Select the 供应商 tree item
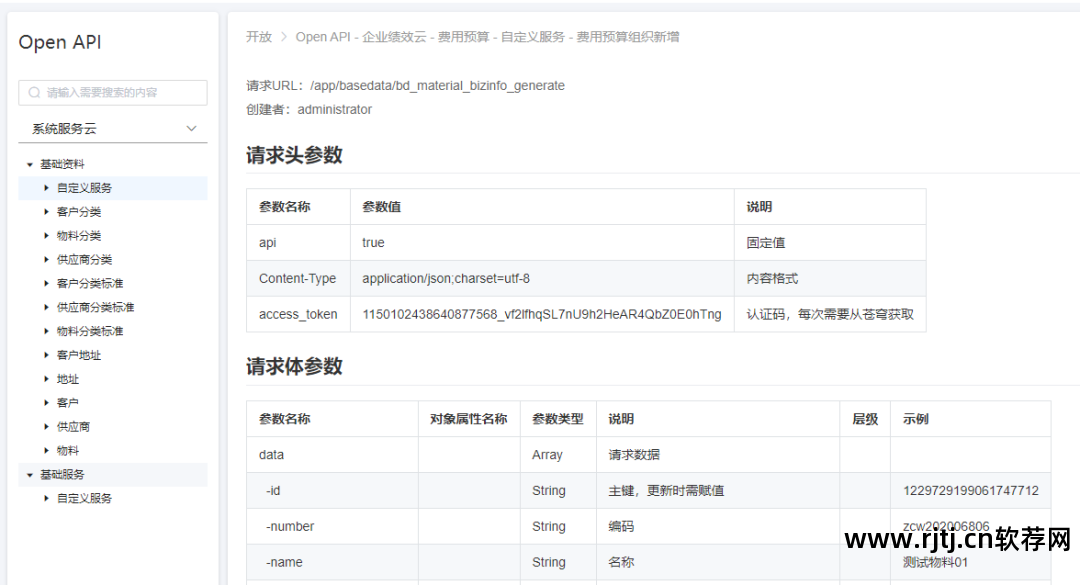This screenshot has width=1080, height=585. [73, 427]
